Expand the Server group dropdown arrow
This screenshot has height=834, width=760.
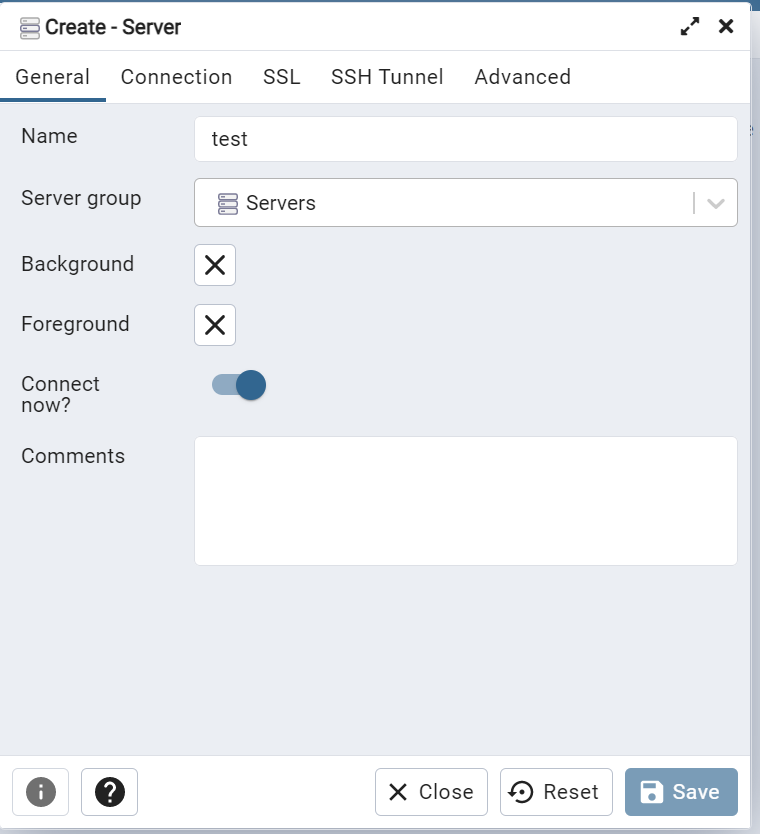point(716,203)
